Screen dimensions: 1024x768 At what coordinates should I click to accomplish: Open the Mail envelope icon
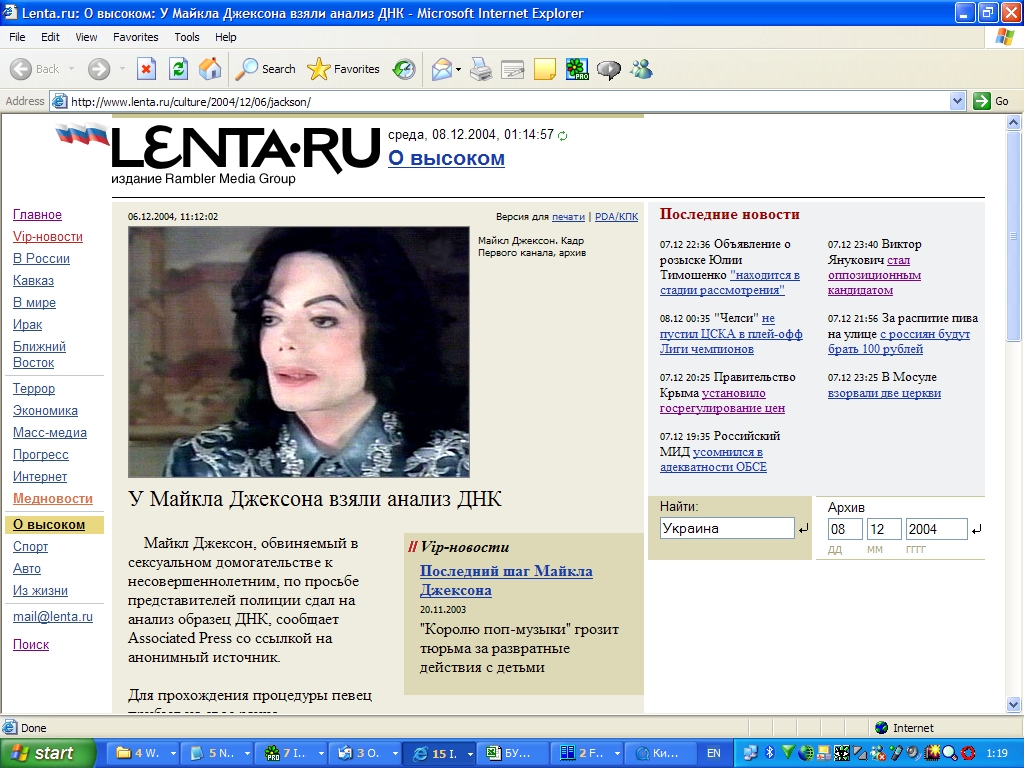point(441,69)
